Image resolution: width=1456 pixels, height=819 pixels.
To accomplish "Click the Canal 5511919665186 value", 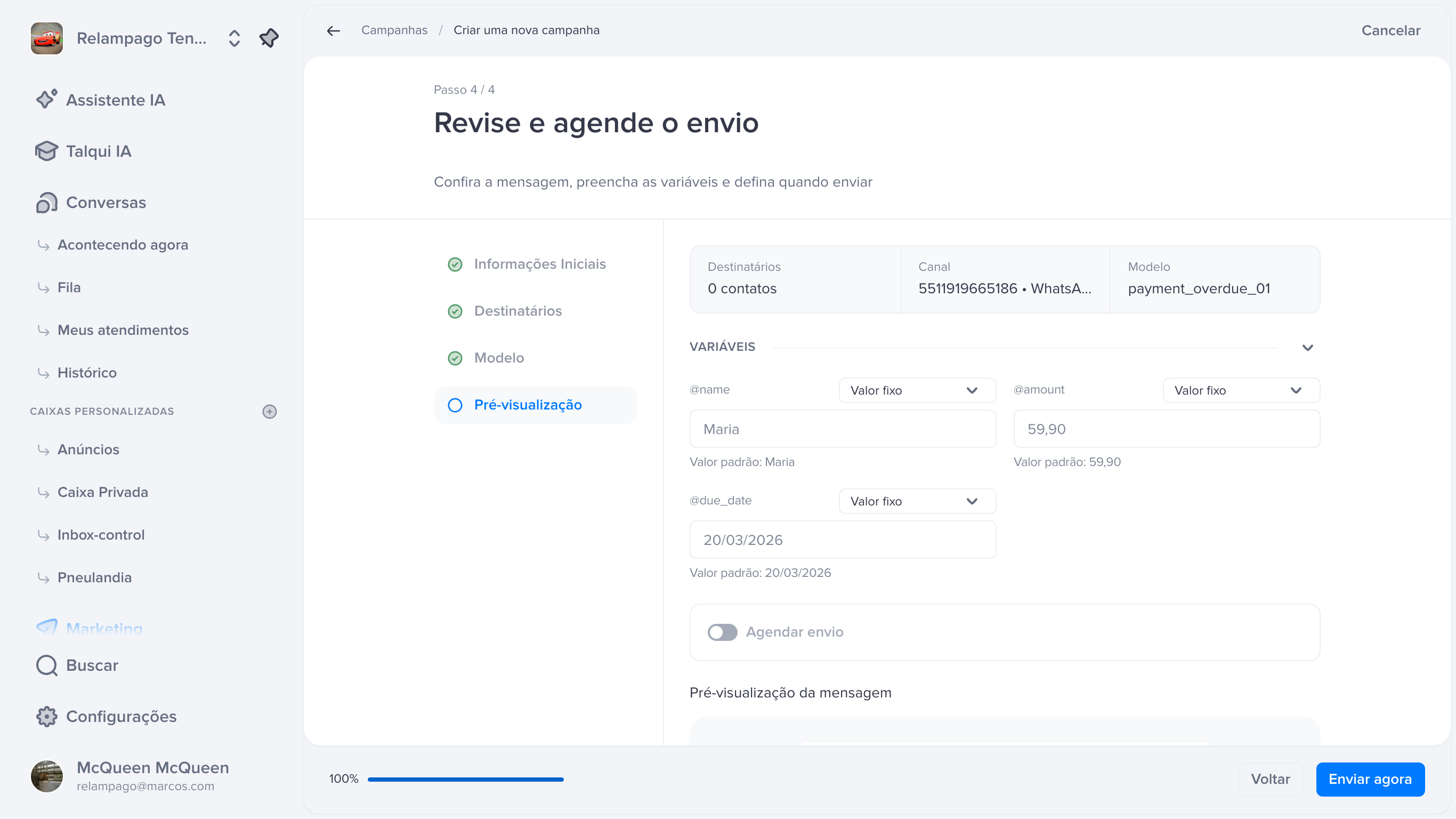I will click(x=1005, y=288).
